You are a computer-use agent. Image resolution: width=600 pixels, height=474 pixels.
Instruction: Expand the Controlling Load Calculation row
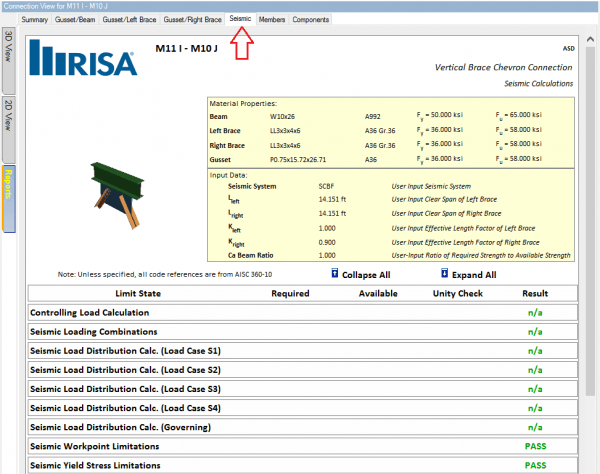pyautogui.click(x=90, y=312)
